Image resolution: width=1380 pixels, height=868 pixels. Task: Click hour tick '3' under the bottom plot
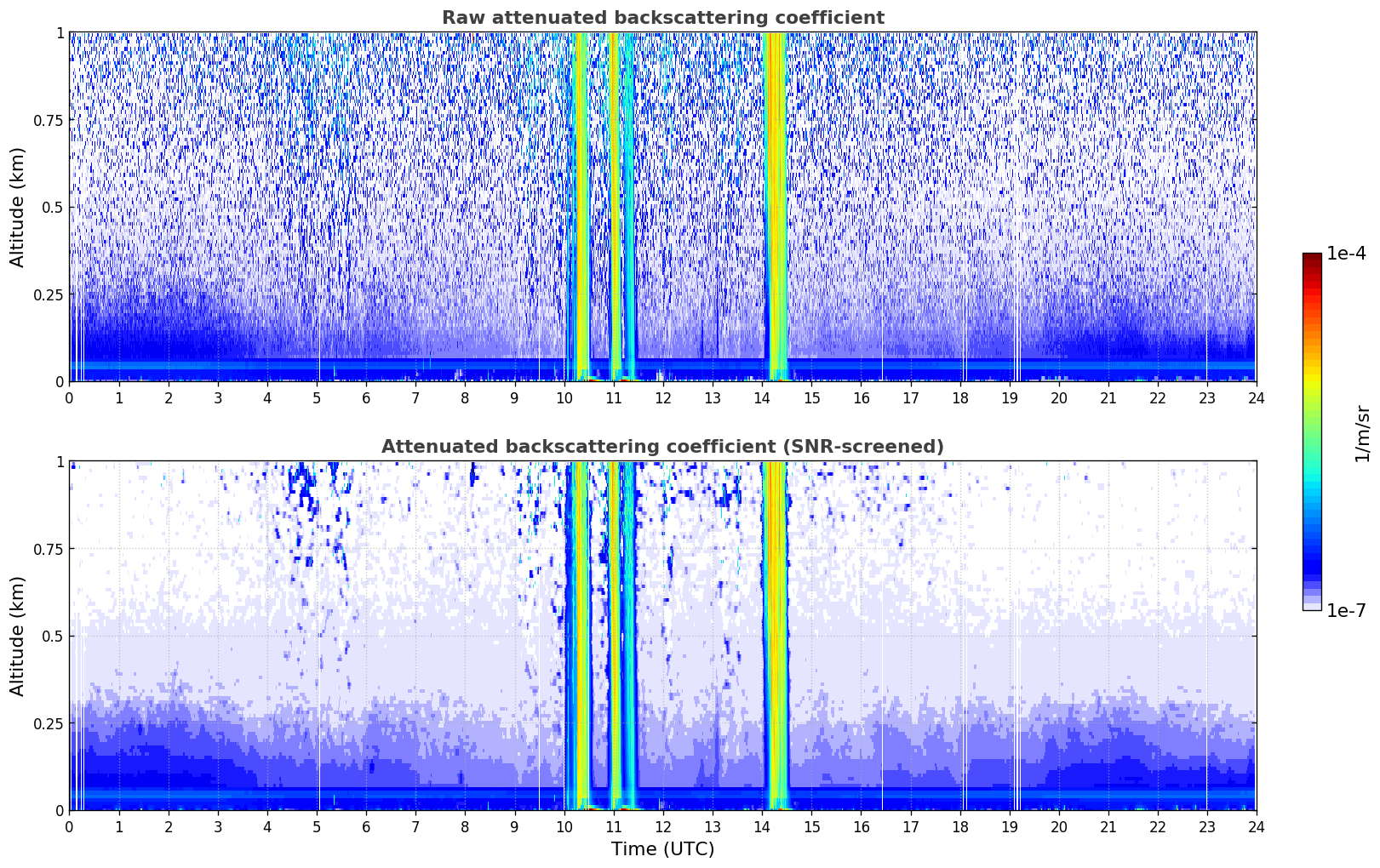point(218,826)
